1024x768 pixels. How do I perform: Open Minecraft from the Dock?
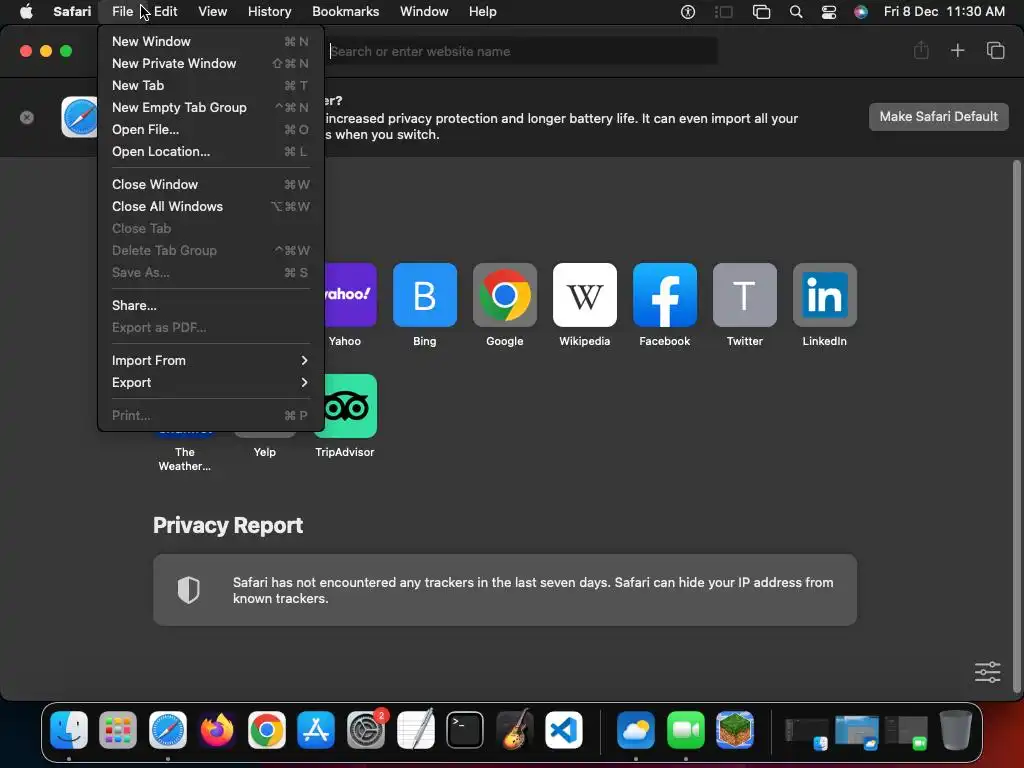[735, 729]
